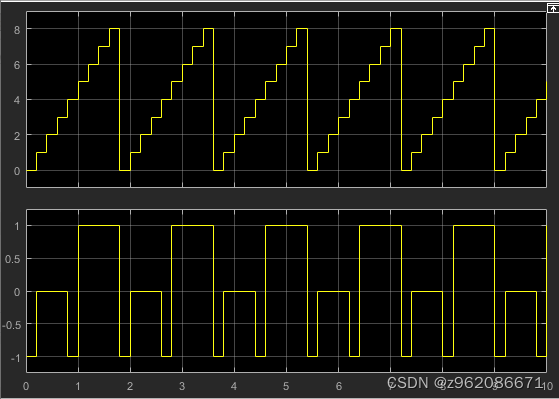Screen dimensions: 559x399
Task: Click the time axis label 10
Action: [x=548, y=386]
